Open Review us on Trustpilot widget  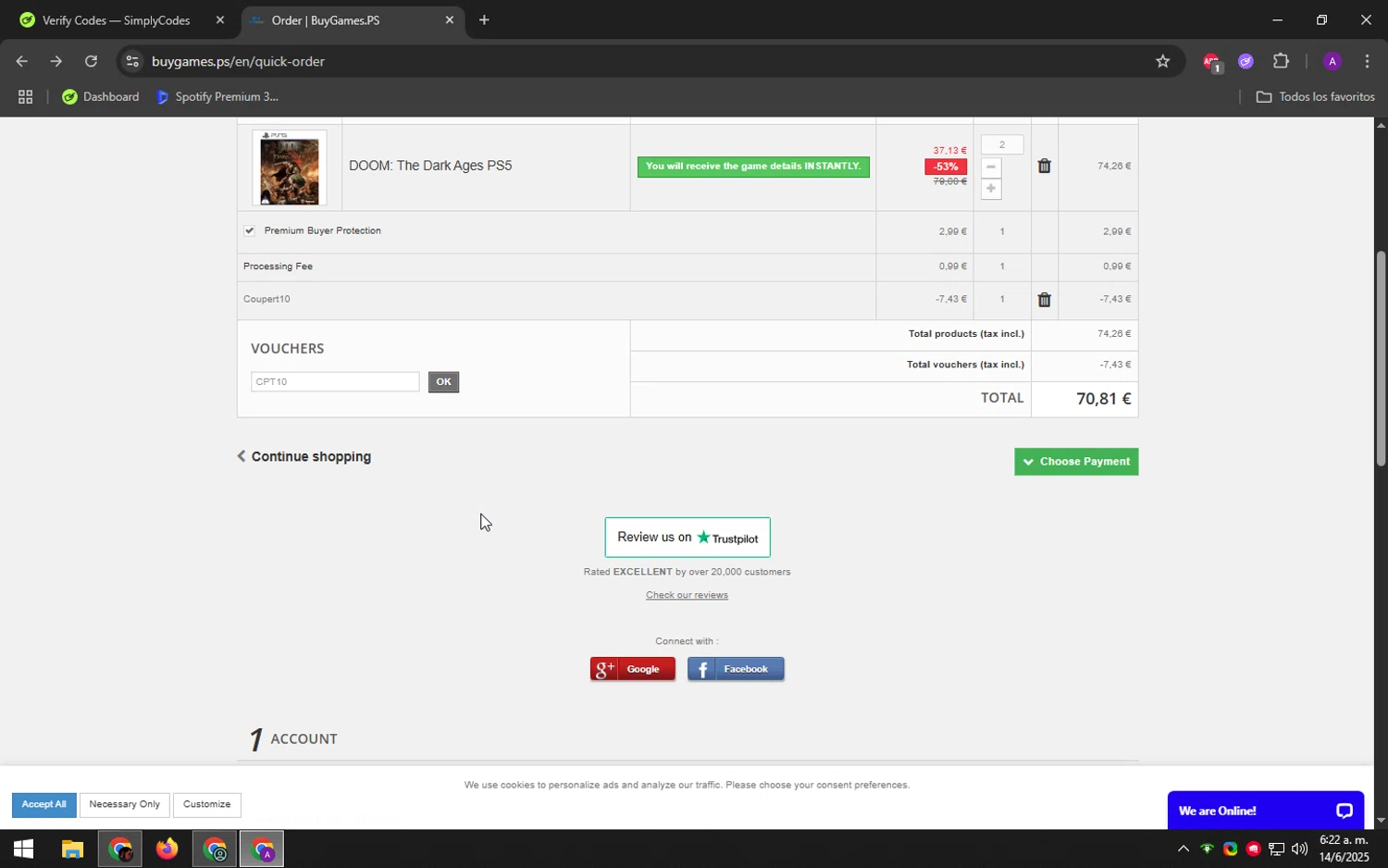688,538
